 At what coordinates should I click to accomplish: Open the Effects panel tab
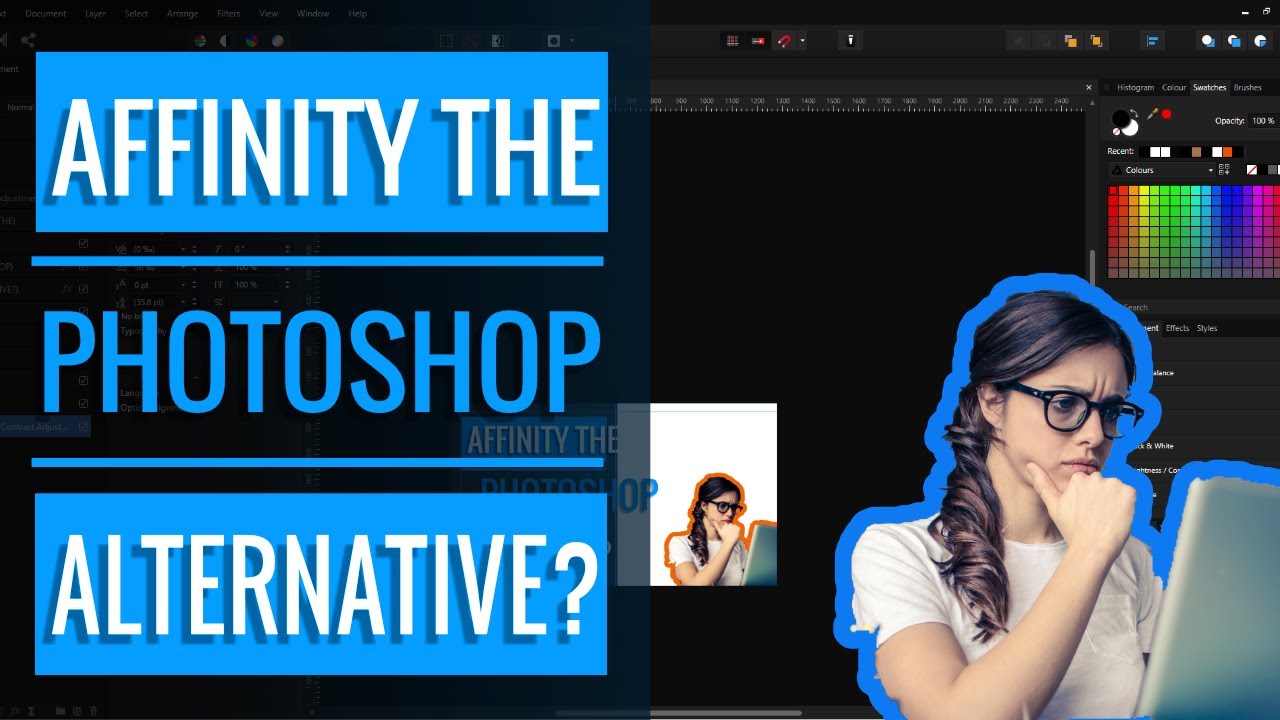pyautogui.click(x=1177, y=328)
